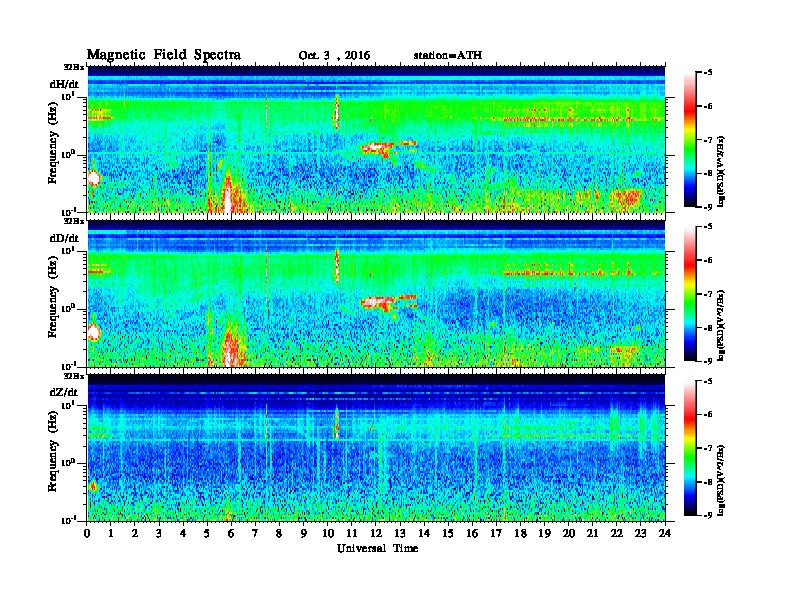Image resolution: width=792 pixels, height=612 pixels.
Task: Click the 10⁰ frequency tick of dD/dt panel
Action: 69,308
